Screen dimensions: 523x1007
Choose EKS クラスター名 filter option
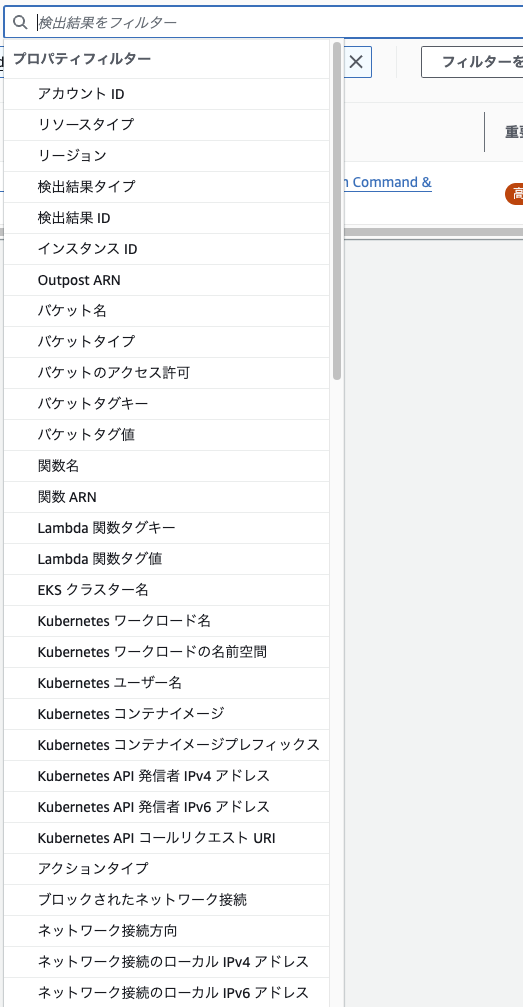pos(166,590)
